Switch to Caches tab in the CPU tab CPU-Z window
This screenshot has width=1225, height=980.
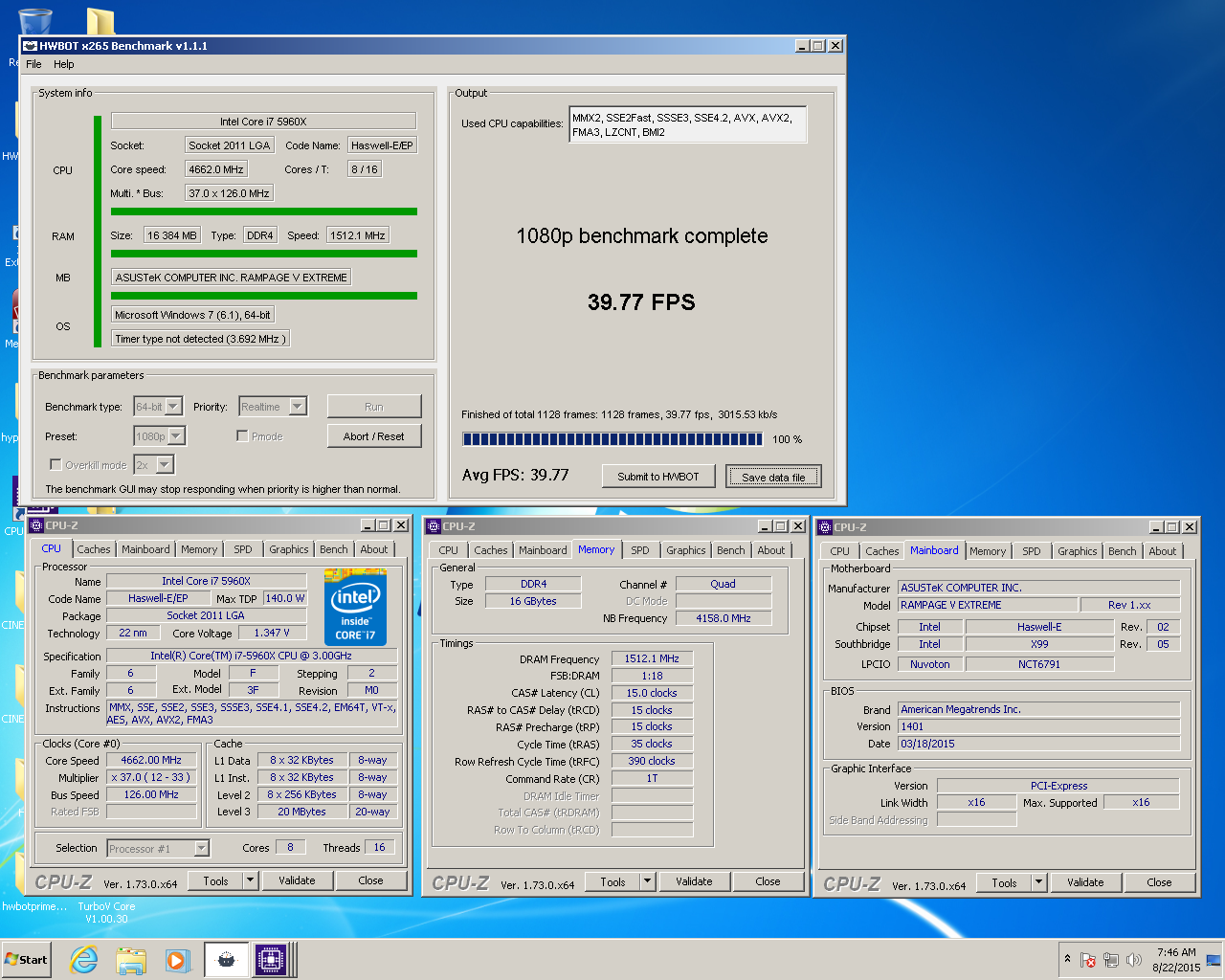click(94, 549)
